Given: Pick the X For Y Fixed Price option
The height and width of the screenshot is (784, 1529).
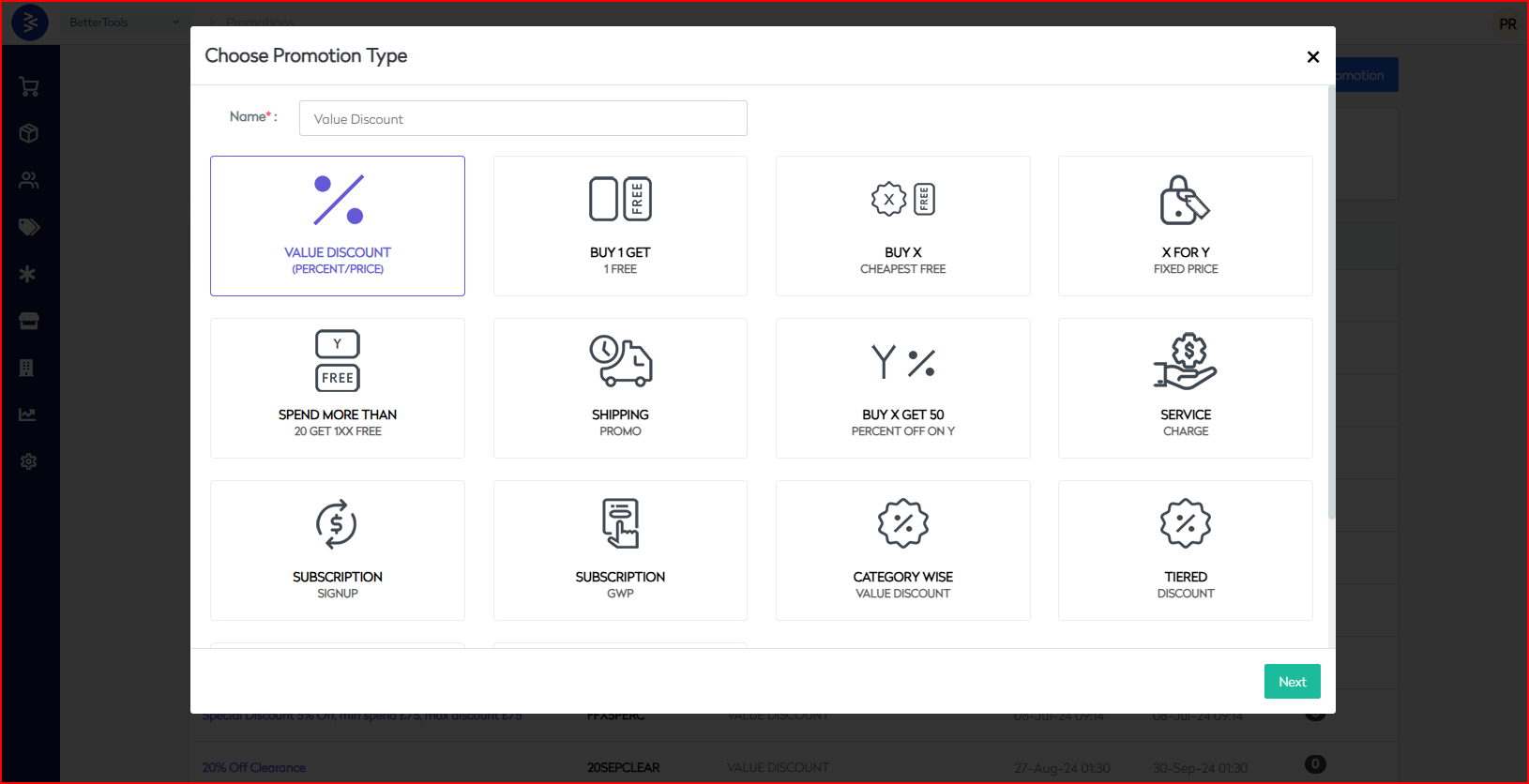Looking at the screenshot, I should 1185,226.
